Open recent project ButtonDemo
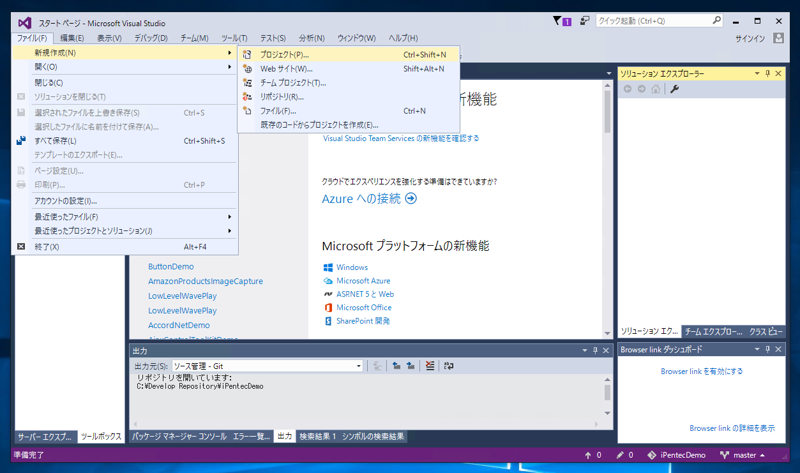The width and height of the screenshot is (800, 473). (171, 266)
